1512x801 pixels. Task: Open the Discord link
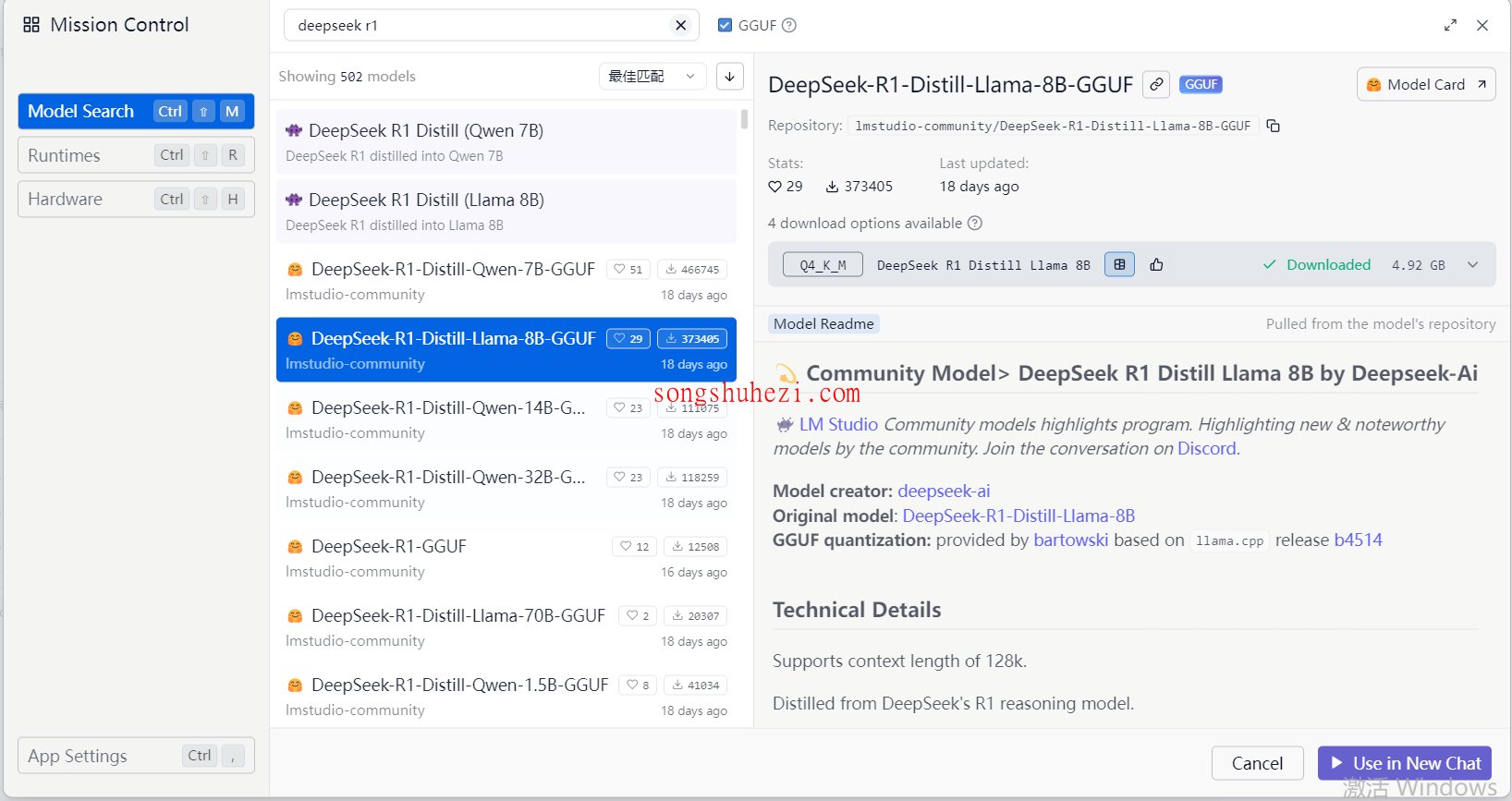(1206, 448)
